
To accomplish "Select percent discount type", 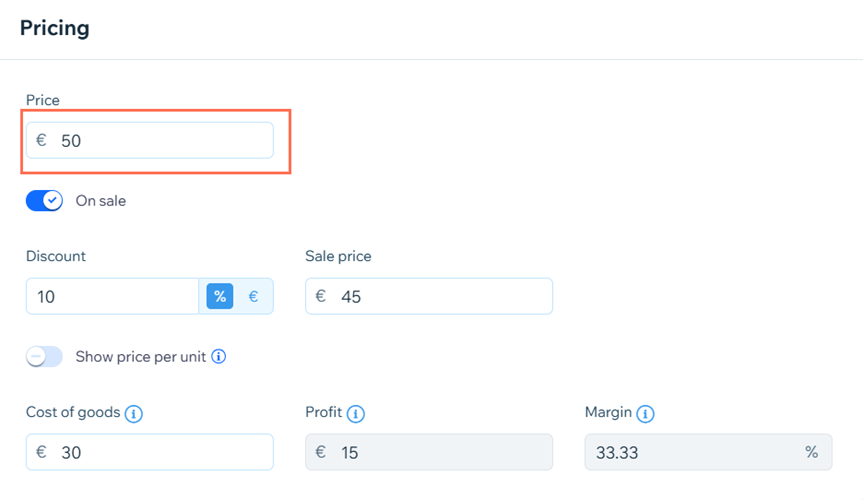I will tap(220, 296).
